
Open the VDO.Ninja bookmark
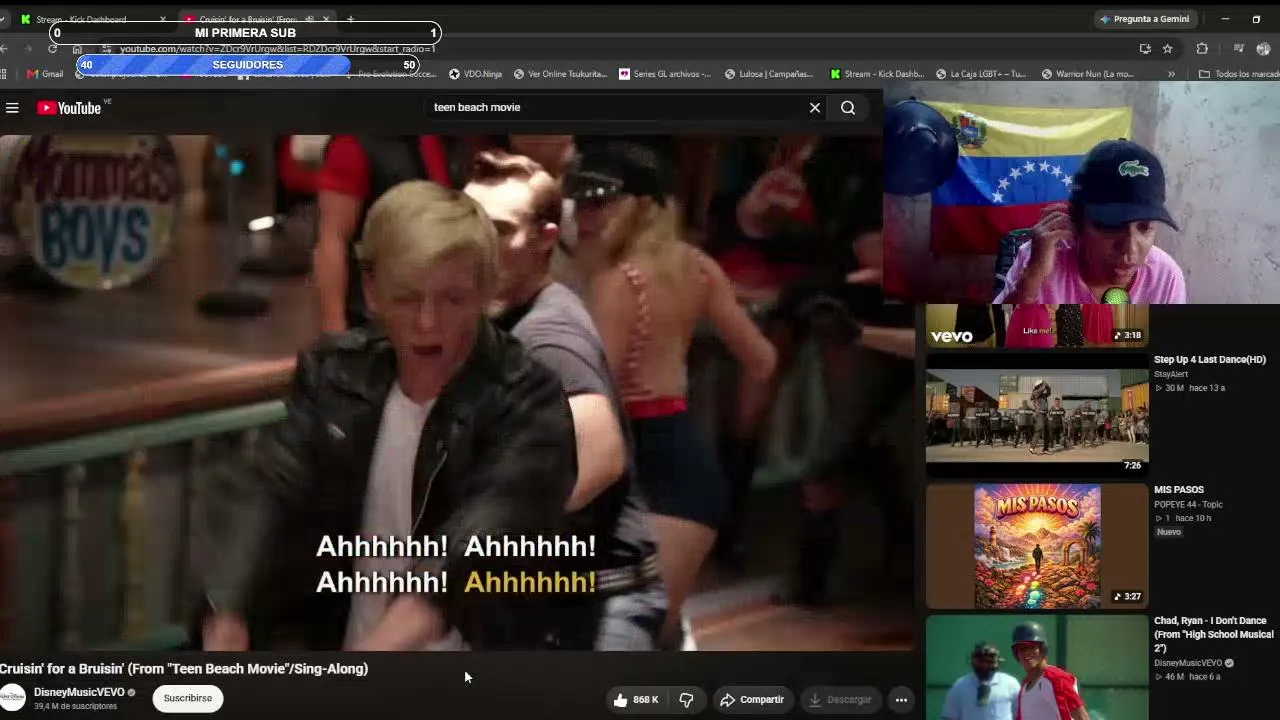point(475,74)
